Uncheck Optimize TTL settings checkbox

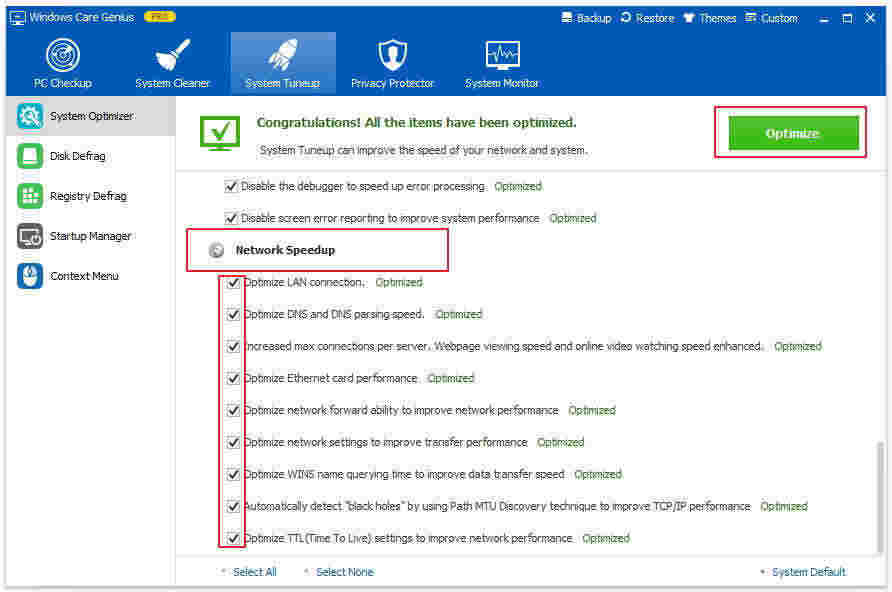click(233, 538)
